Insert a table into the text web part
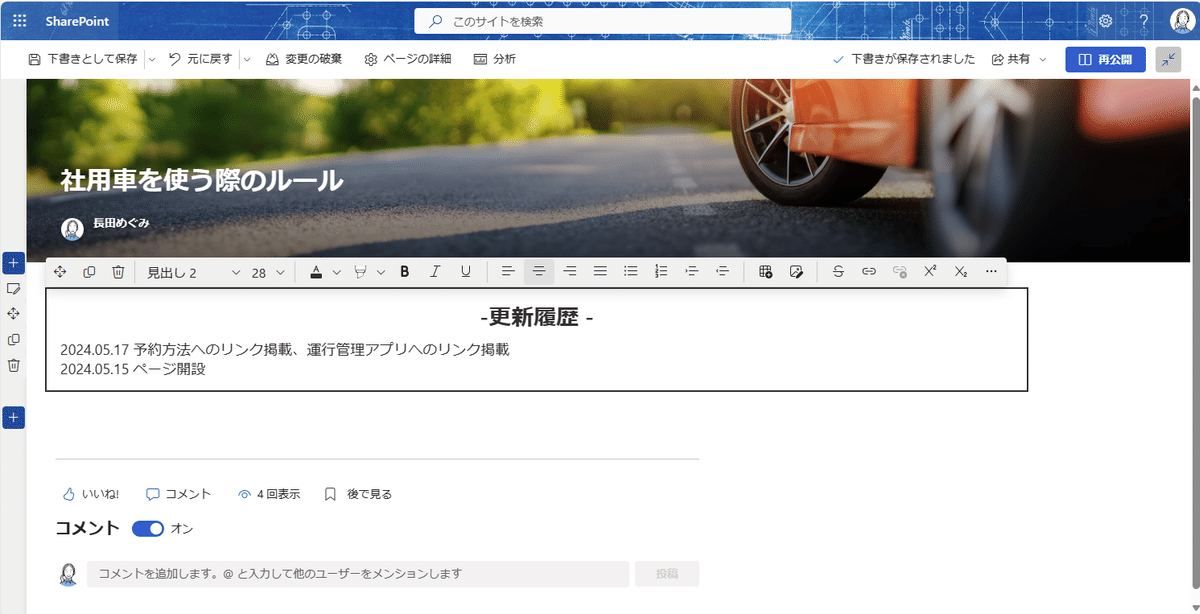This screenshot has width=1200, height=614. pyautogui.click(x=765, y=272)
